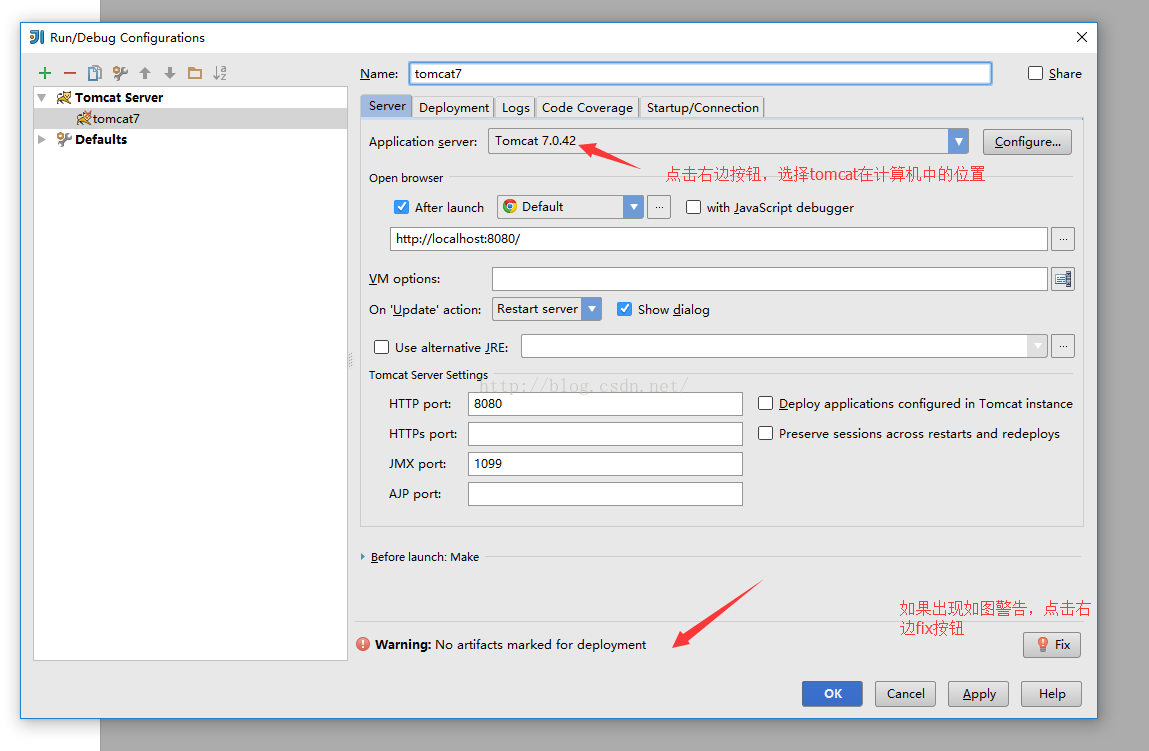
Task: Open Application server dropdown
Action: click(958, 141)
